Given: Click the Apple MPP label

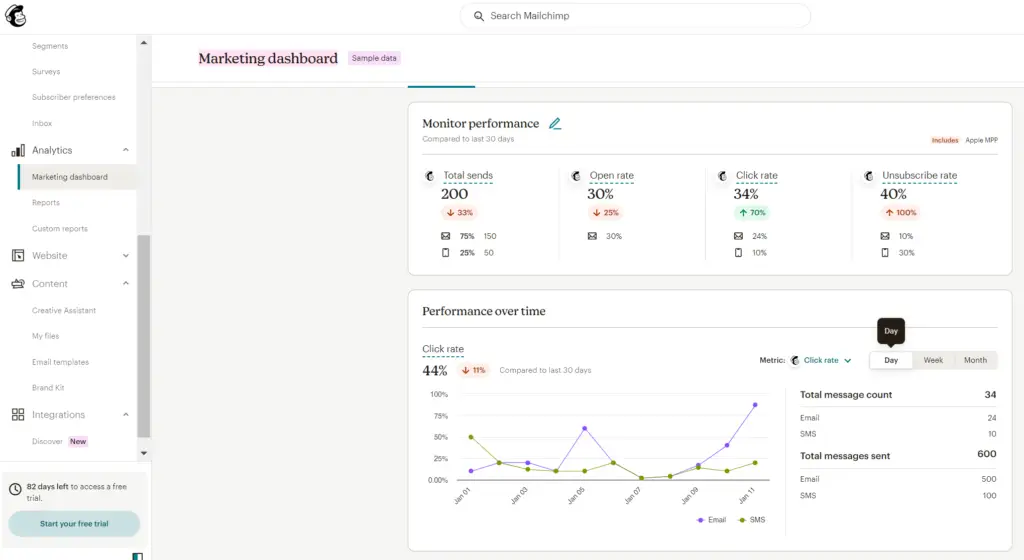Looking at the screenshot, I should coord(982,140).
